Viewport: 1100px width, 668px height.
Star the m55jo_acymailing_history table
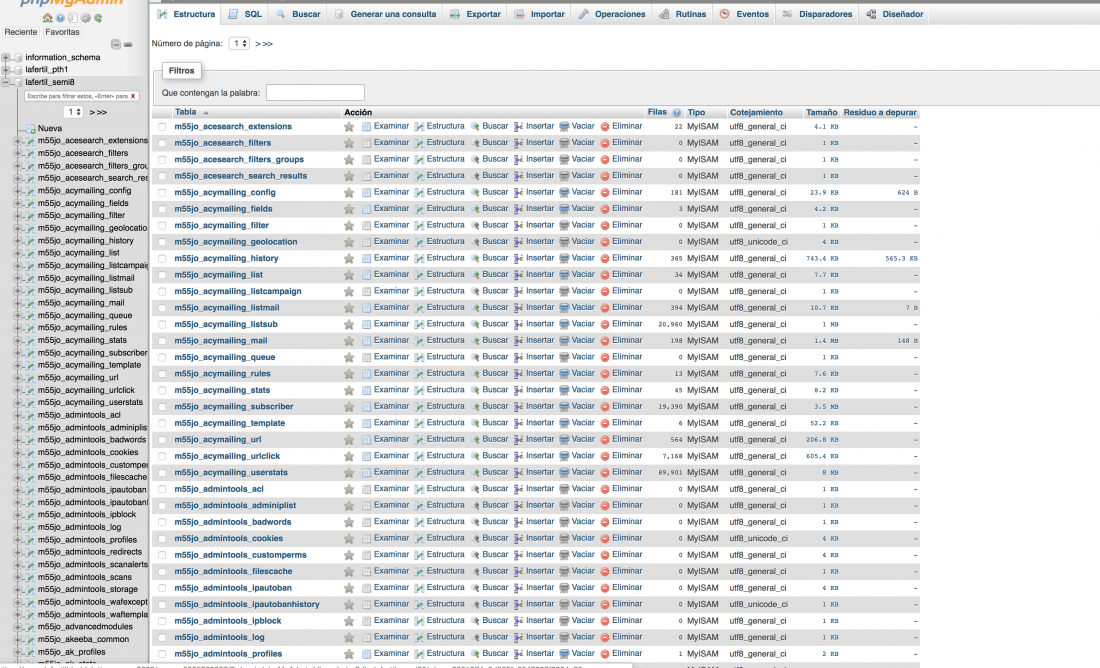(x=349, y=259)
